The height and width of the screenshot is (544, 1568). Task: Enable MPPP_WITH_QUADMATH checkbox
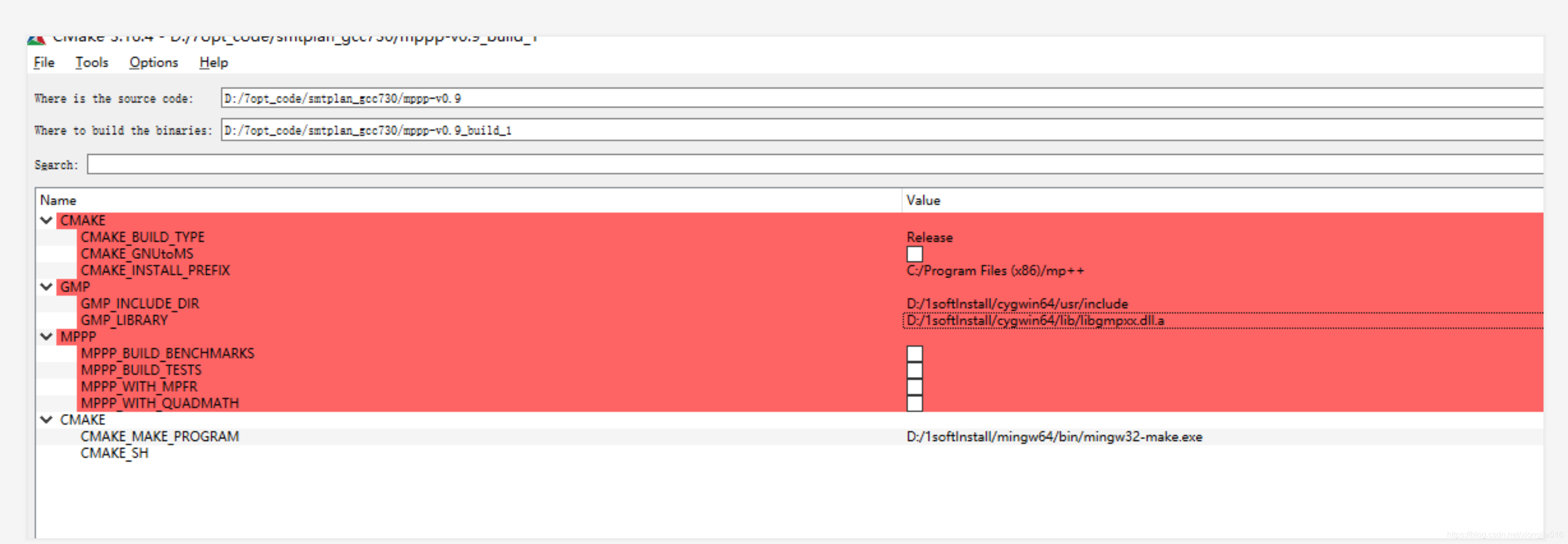click(914, 404)
